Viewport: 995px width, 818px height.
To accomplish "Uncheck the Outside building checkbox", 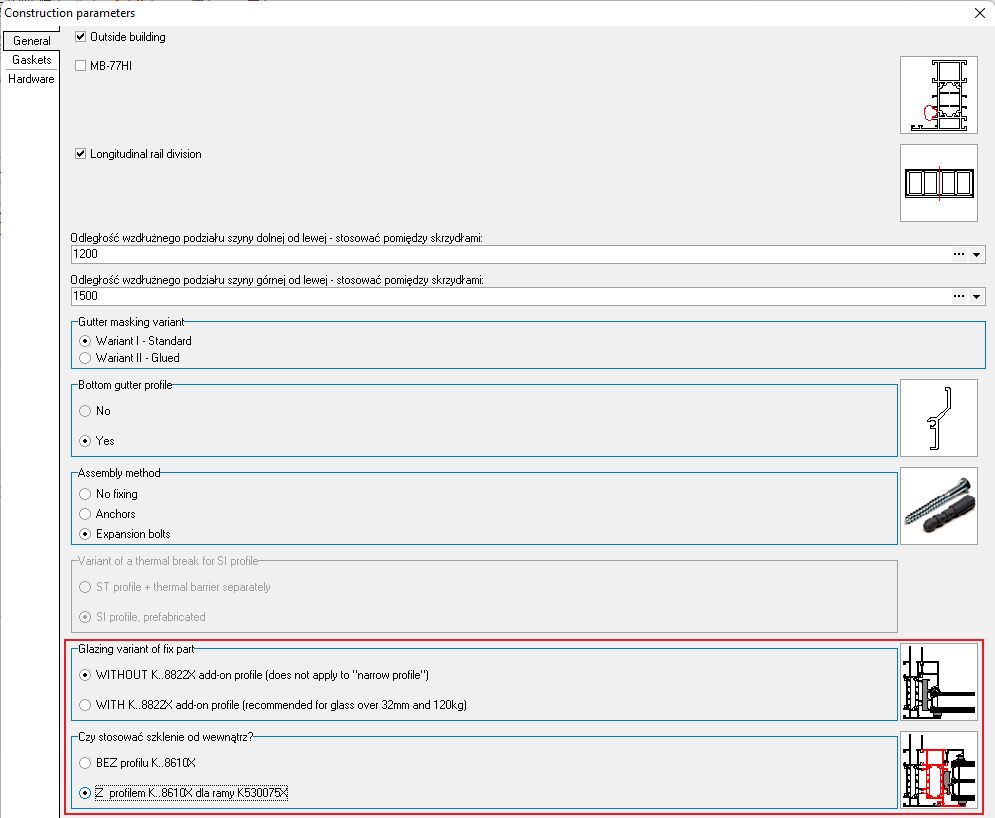I will [x=81, y=37].
